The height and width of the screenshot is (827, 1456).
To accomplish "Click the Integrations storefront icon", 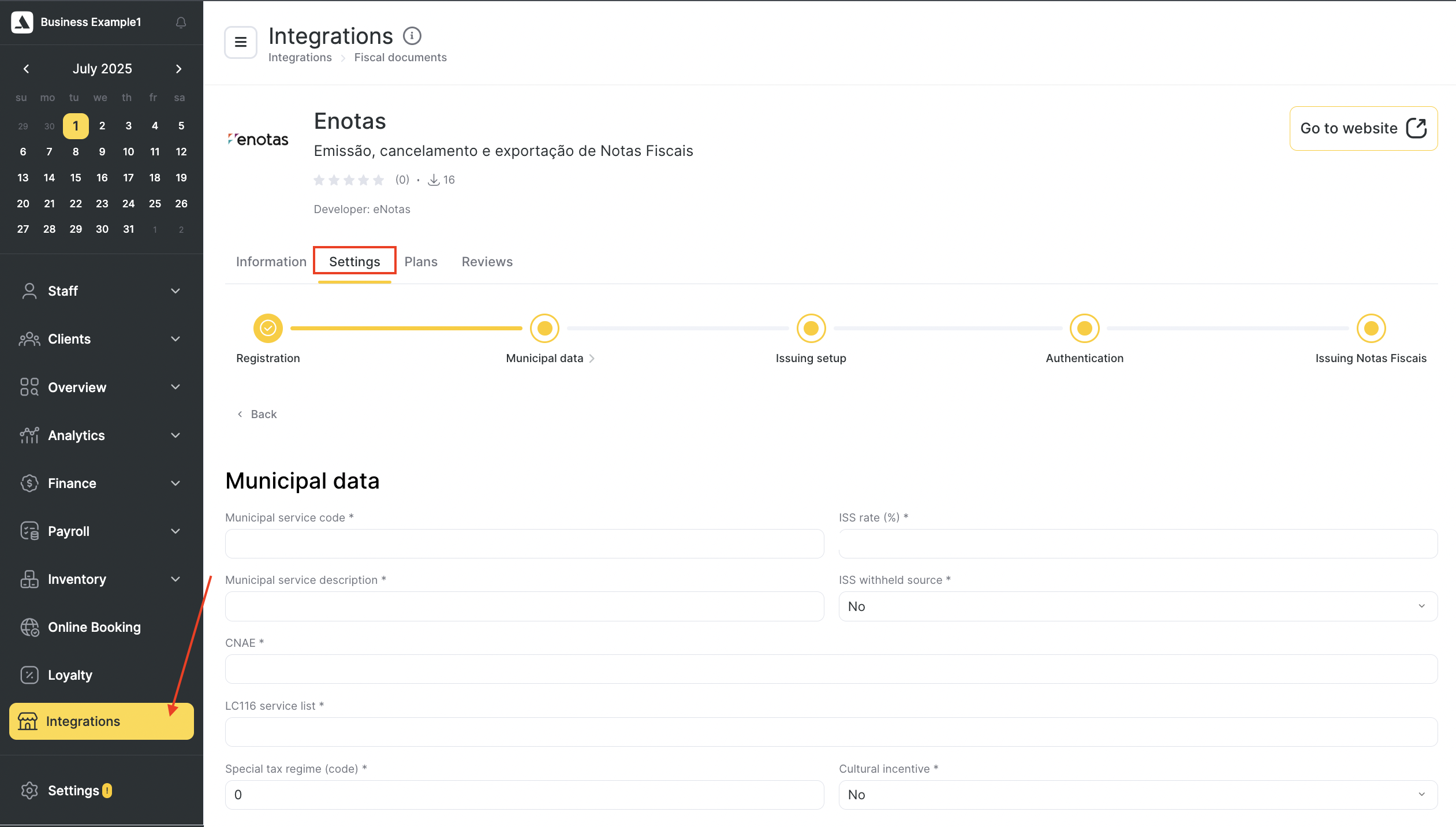I will point(28,721).
